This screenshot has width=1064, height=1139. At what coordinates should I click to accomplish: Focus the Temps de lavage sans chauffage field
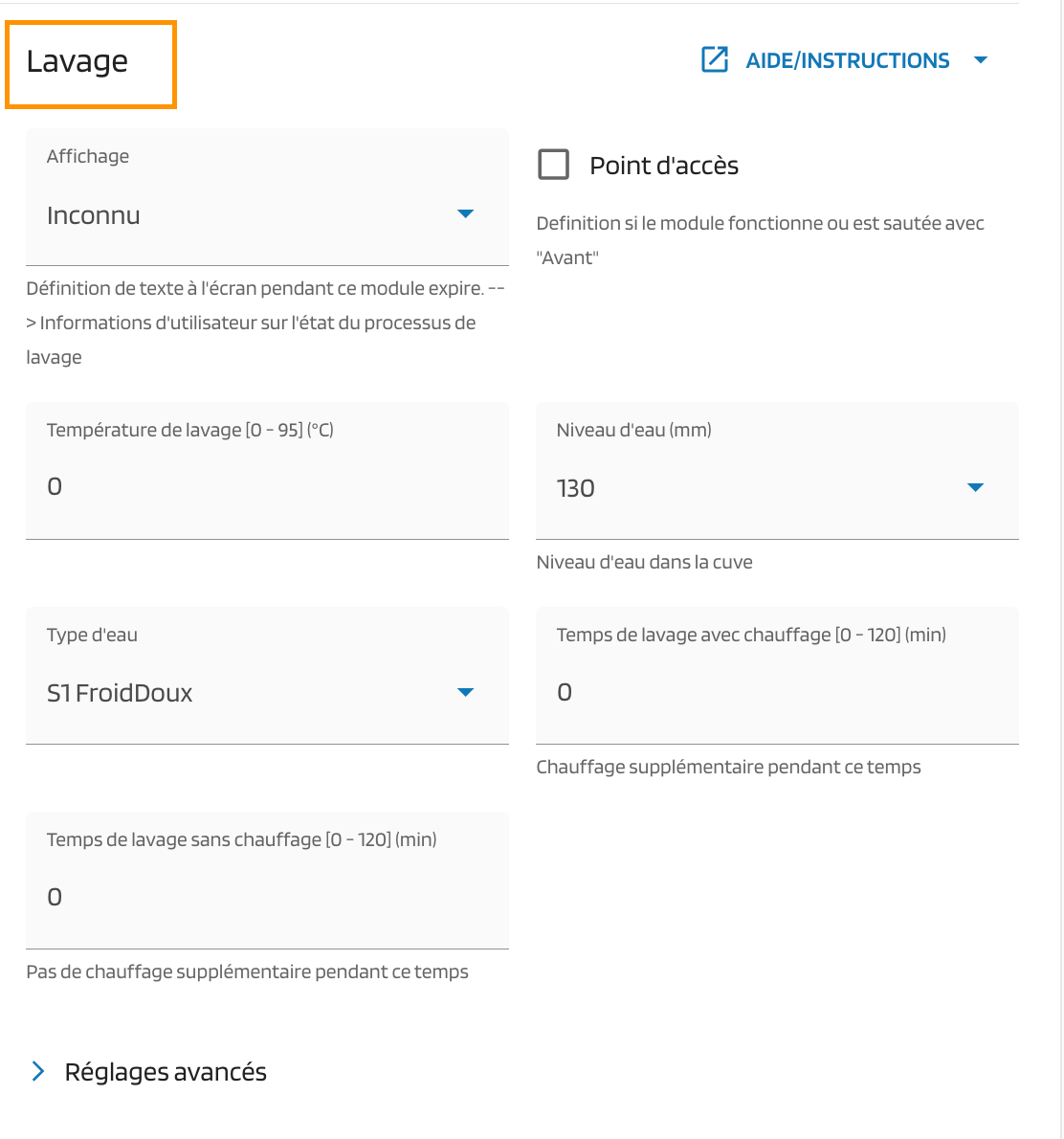tap(267, 895)
